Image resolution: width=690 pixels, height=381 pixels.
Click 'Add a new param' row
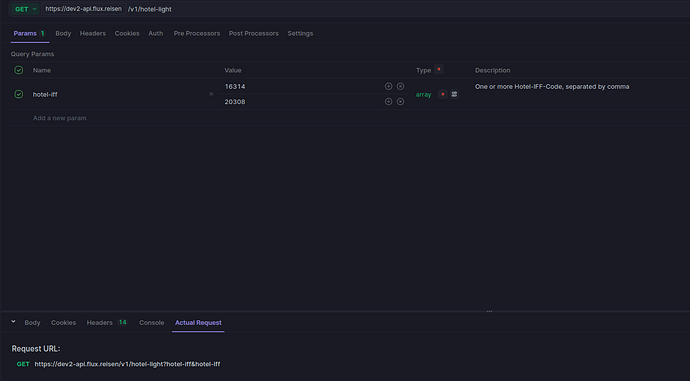[x=59, y=118]
